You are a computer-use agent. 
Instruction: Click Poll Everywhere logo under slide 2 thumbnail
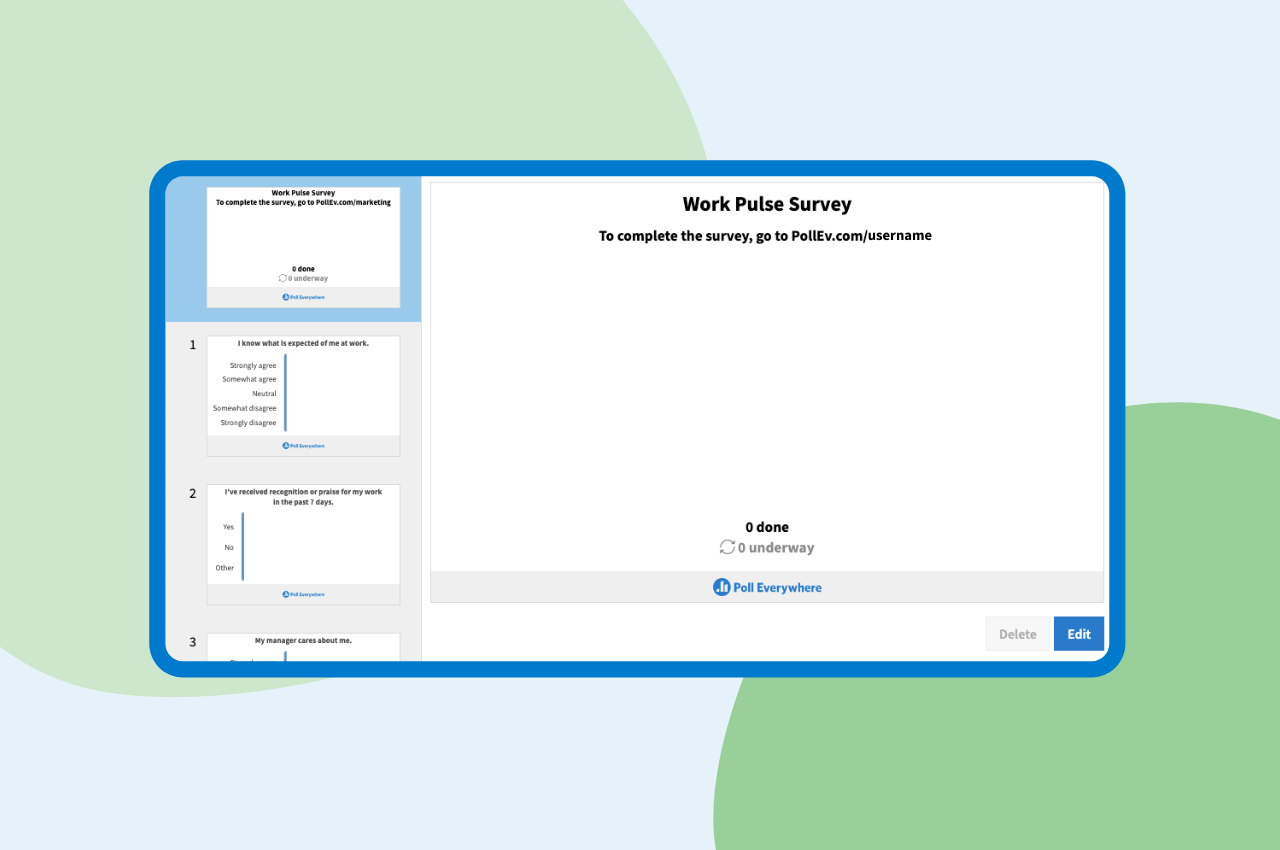pyautogui.click(x=303, y=594)
